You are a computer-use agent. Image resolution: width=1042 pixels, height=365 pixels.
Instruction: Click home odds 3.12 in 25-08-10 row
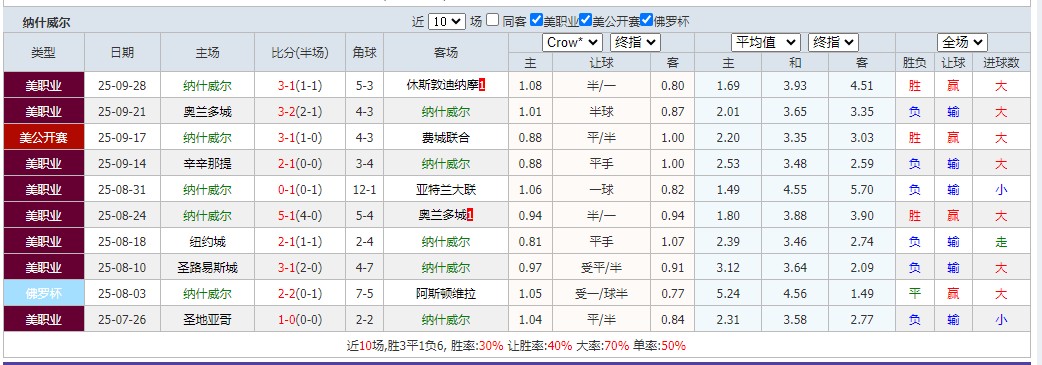[729, 267]
